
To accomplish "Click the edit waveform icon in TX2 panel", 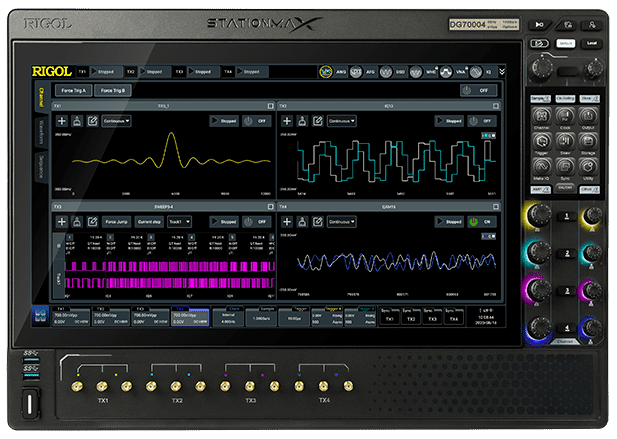I will click(x=317, y=121).
